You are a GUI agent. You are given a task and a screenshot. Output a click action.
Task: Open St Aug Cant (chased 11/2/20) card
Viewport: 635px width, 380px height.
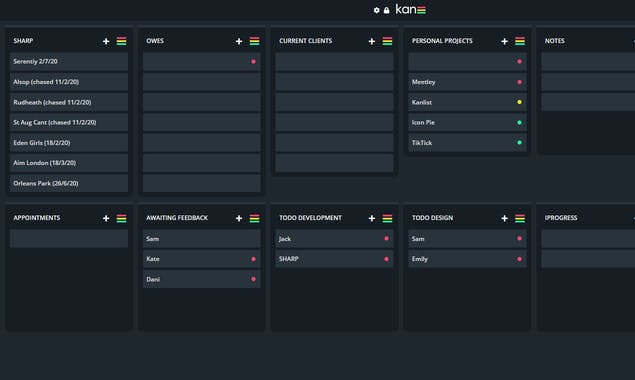[69, 122]
